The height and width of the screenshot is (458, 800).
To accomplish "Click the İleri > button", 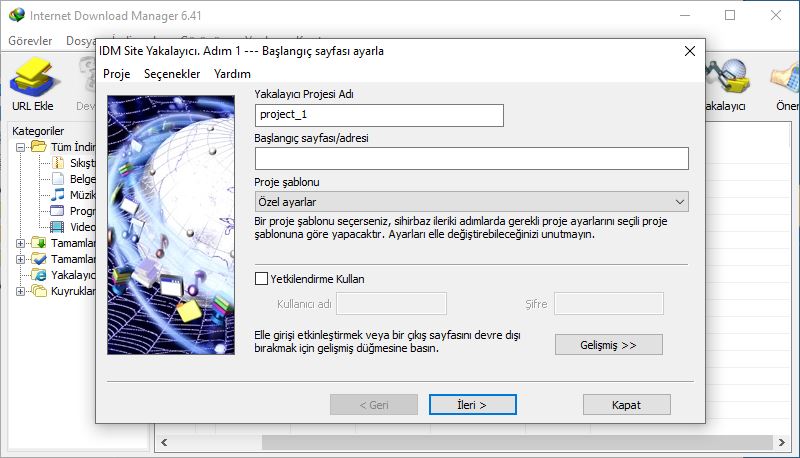I will tap(472, 404).
